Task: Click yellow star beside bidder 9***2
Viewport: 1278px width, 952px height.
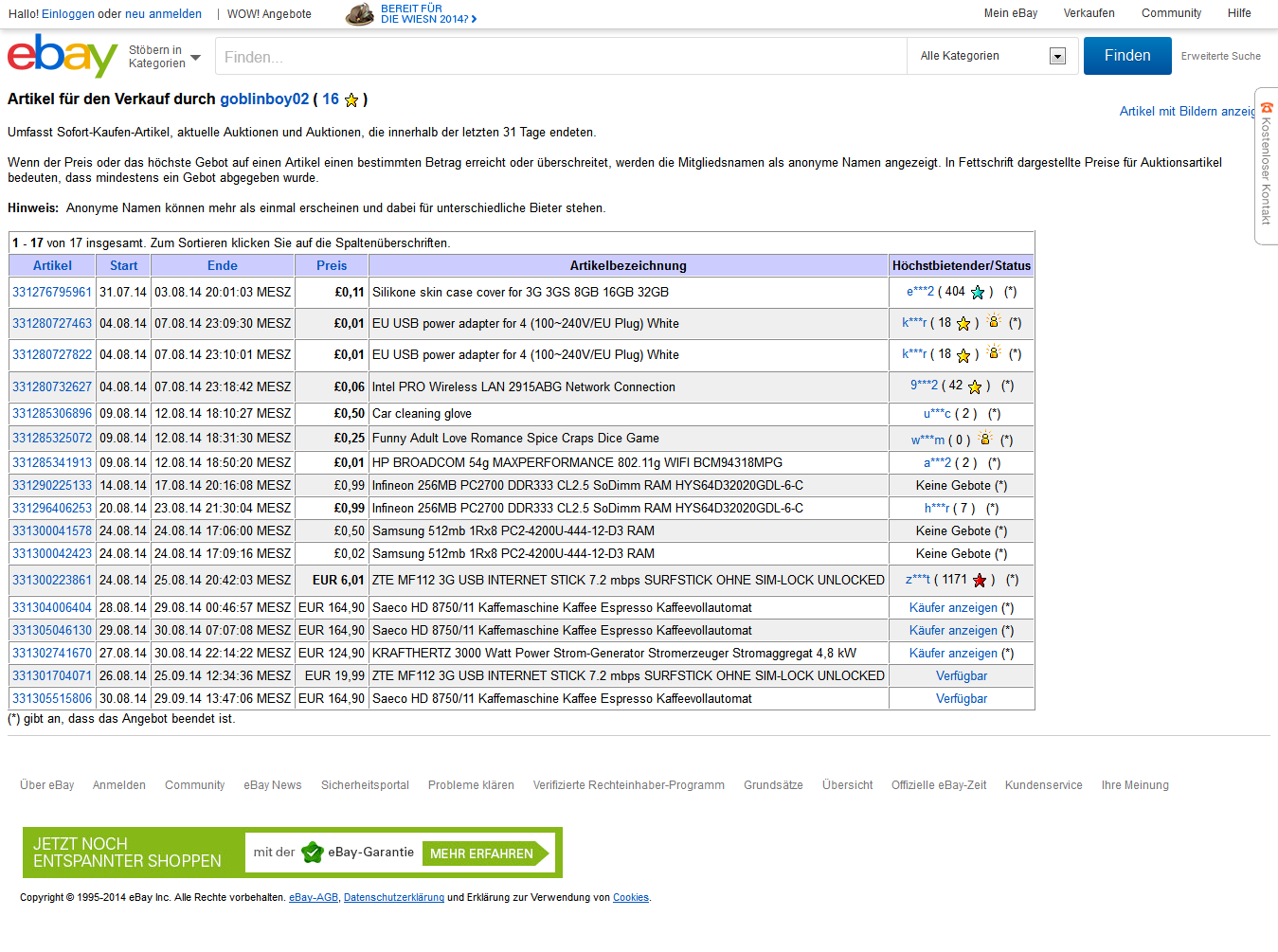Action: [x=975, y=386]
